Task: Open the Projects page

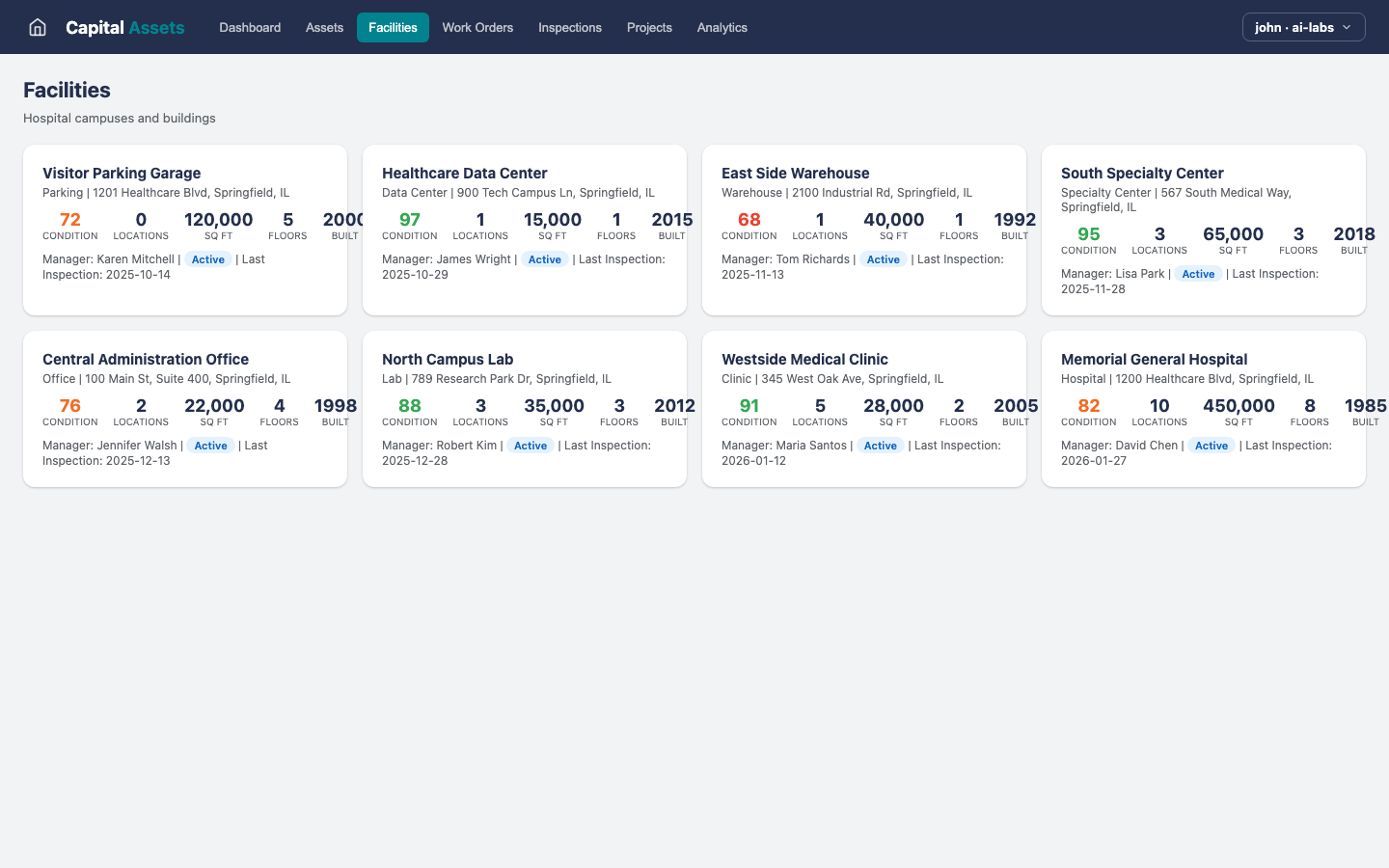Action: (x=649, y=27)
